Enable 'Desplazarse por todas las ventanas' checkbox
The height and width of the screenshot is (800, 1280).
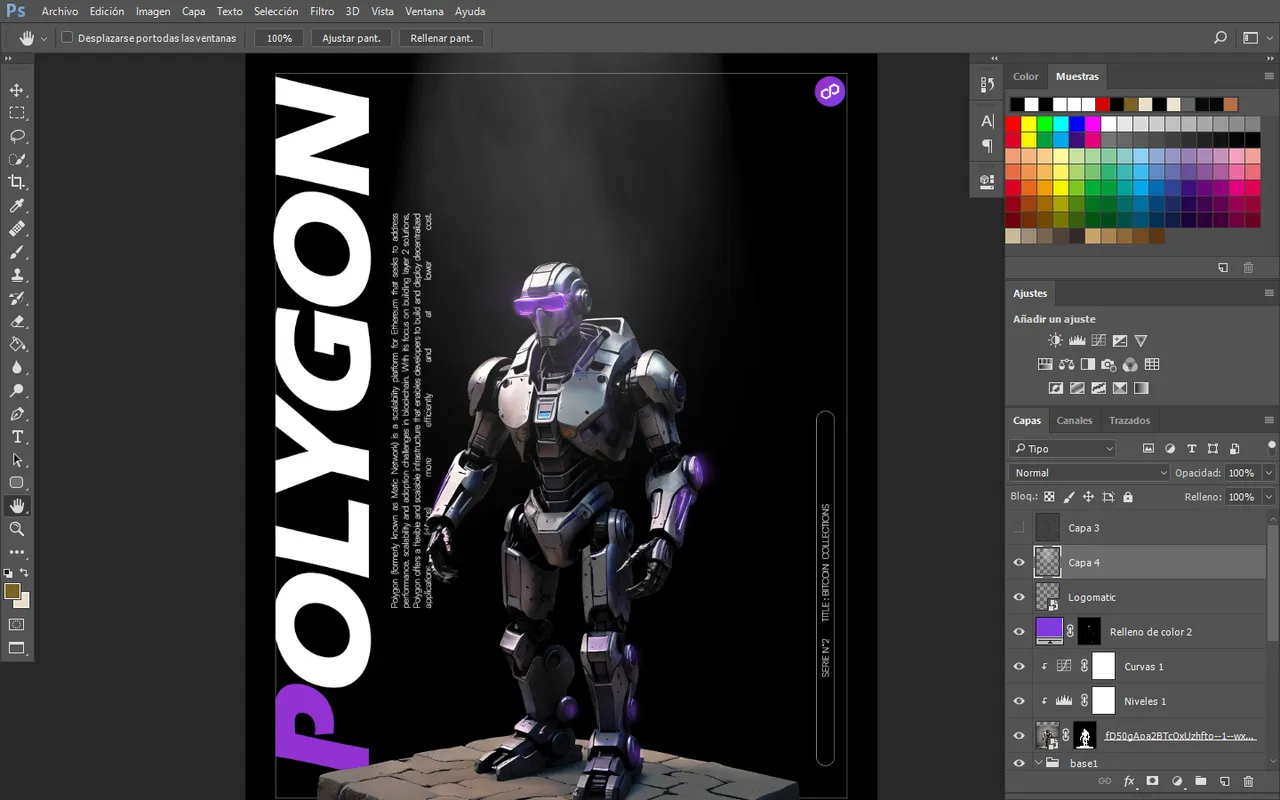pyautogui.click(x=67, y=38)
